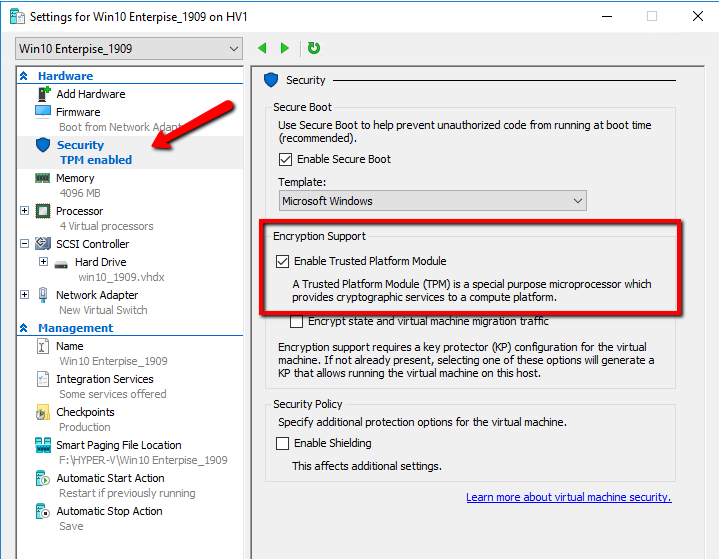Uncheck Enable Secure Boot
Image resolution: width=719 pixels, height=559 pixels.
[285, 159]
